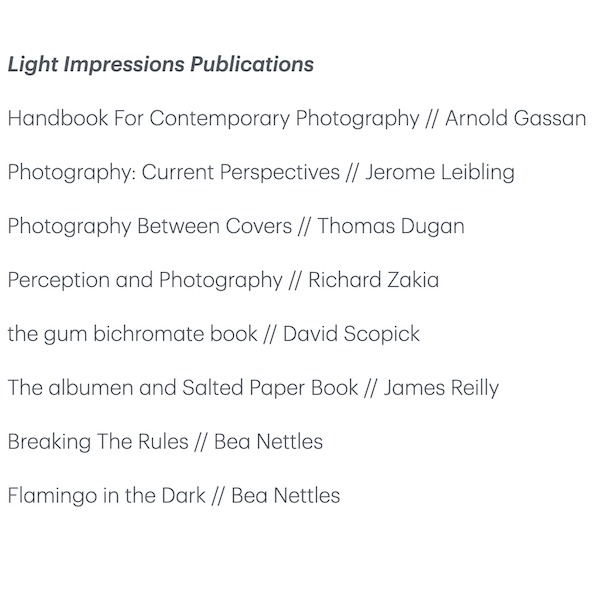Click the author name Thomas Dugan
This screenshot has height=600, width=600.
[391, 226]
